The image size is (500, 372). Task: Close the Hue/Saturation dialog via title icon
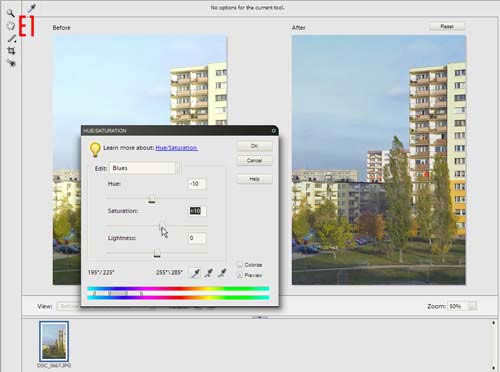(274, 131)
